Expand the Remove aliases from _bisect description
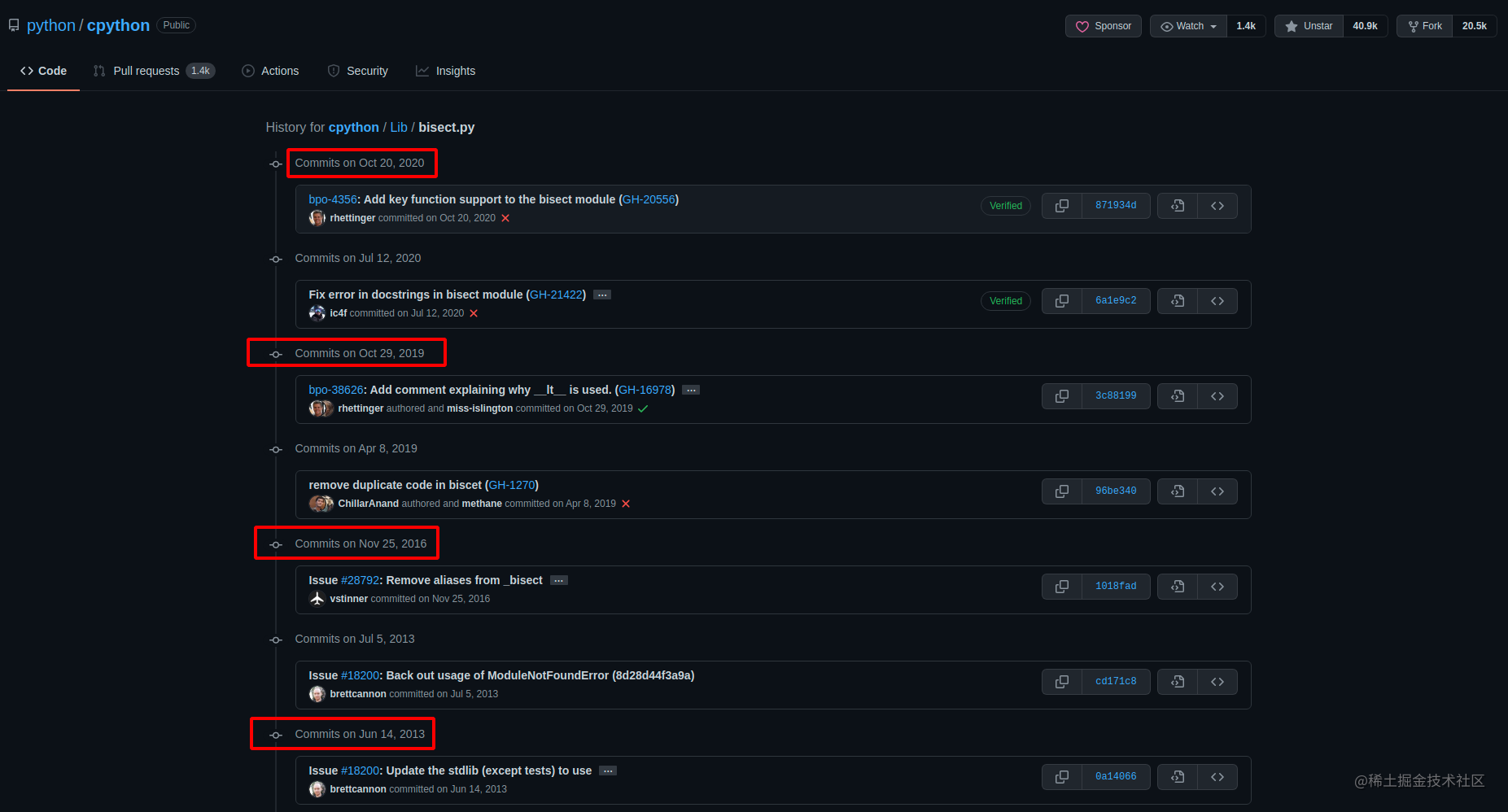Viewport: 1508px width, 812px height. (559, 580)
